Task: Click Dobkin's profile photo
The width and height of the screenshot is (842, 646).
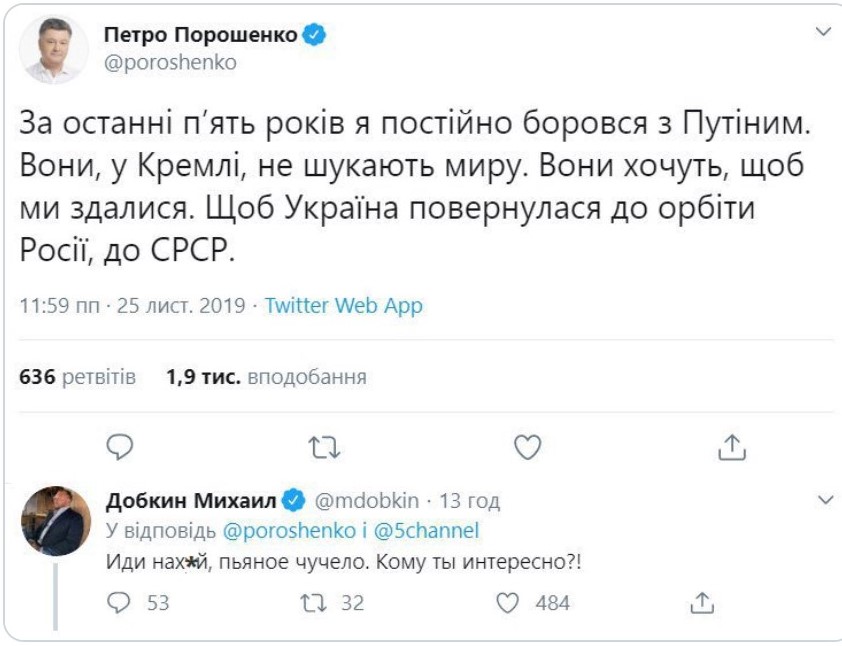Action: 54,521
